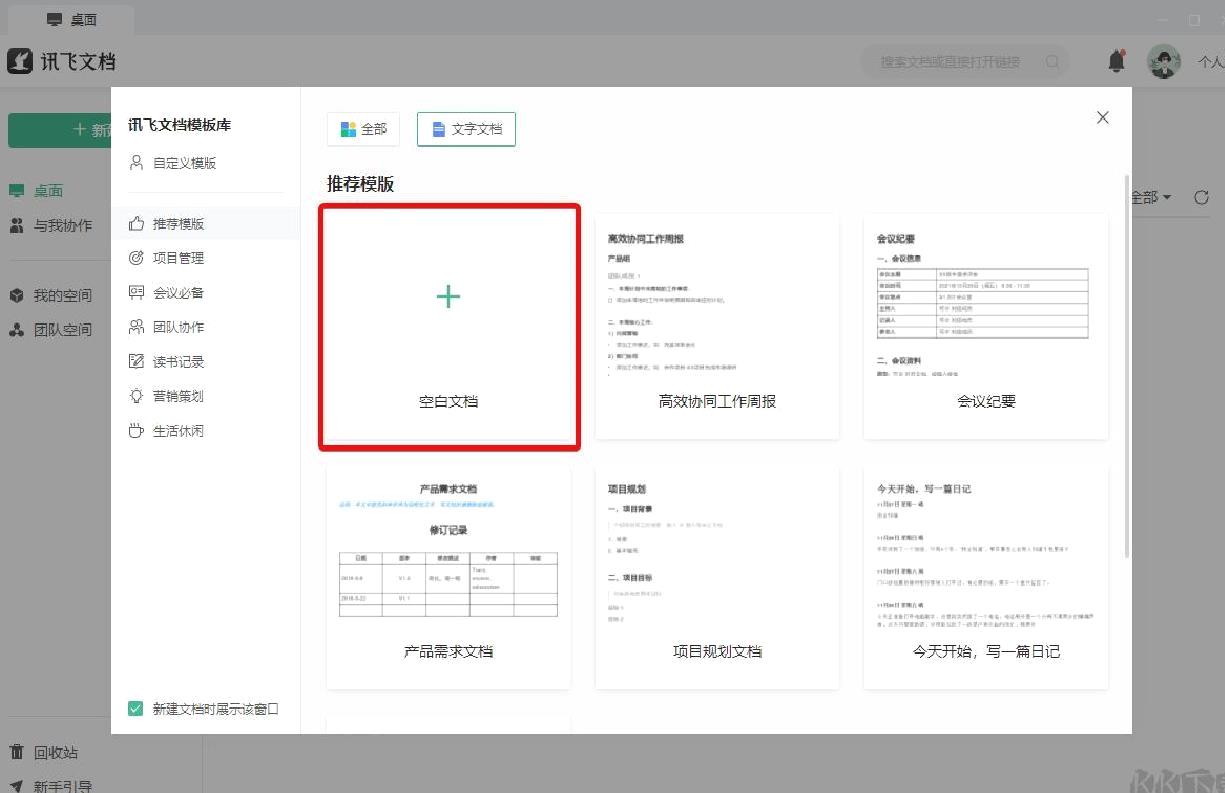This screenshot has height=793, width=1225.
Task: Open the user avatar menu
Action: click(x=1164, y=61)
